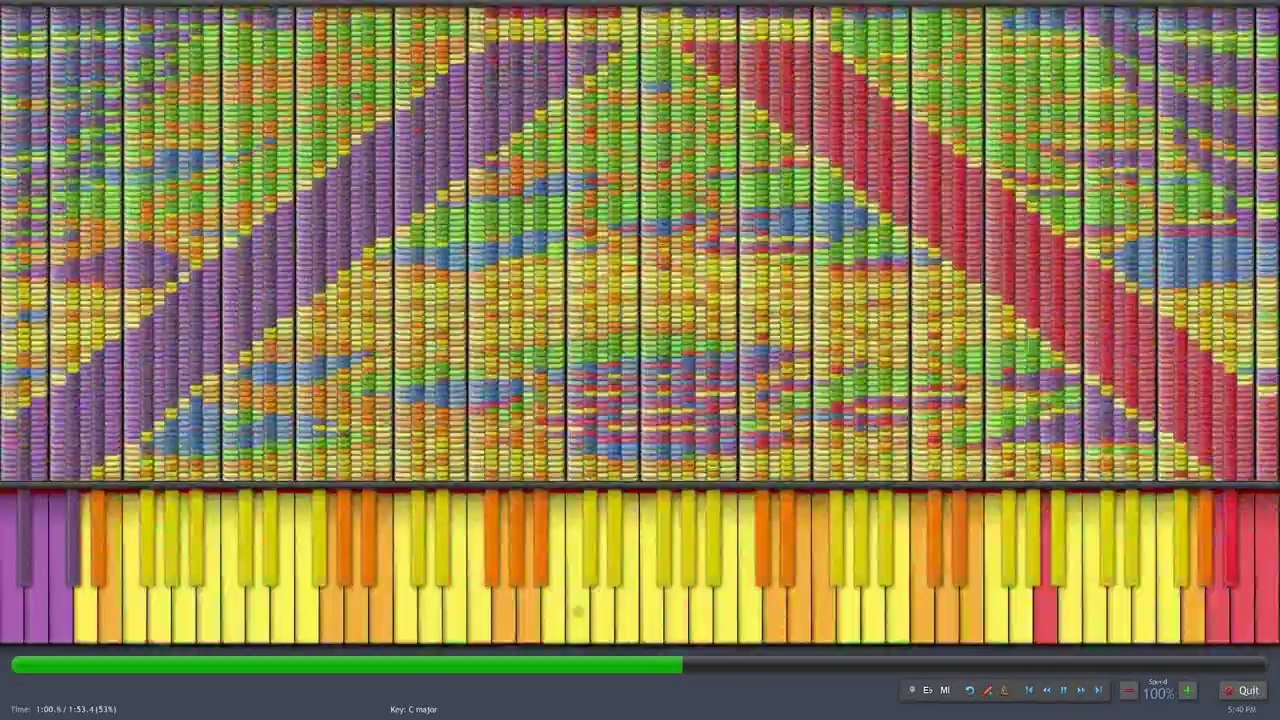Click the fast-forward button
Image resolution: width=1280 pixels, height=720 pixels.
[1081, 690]
